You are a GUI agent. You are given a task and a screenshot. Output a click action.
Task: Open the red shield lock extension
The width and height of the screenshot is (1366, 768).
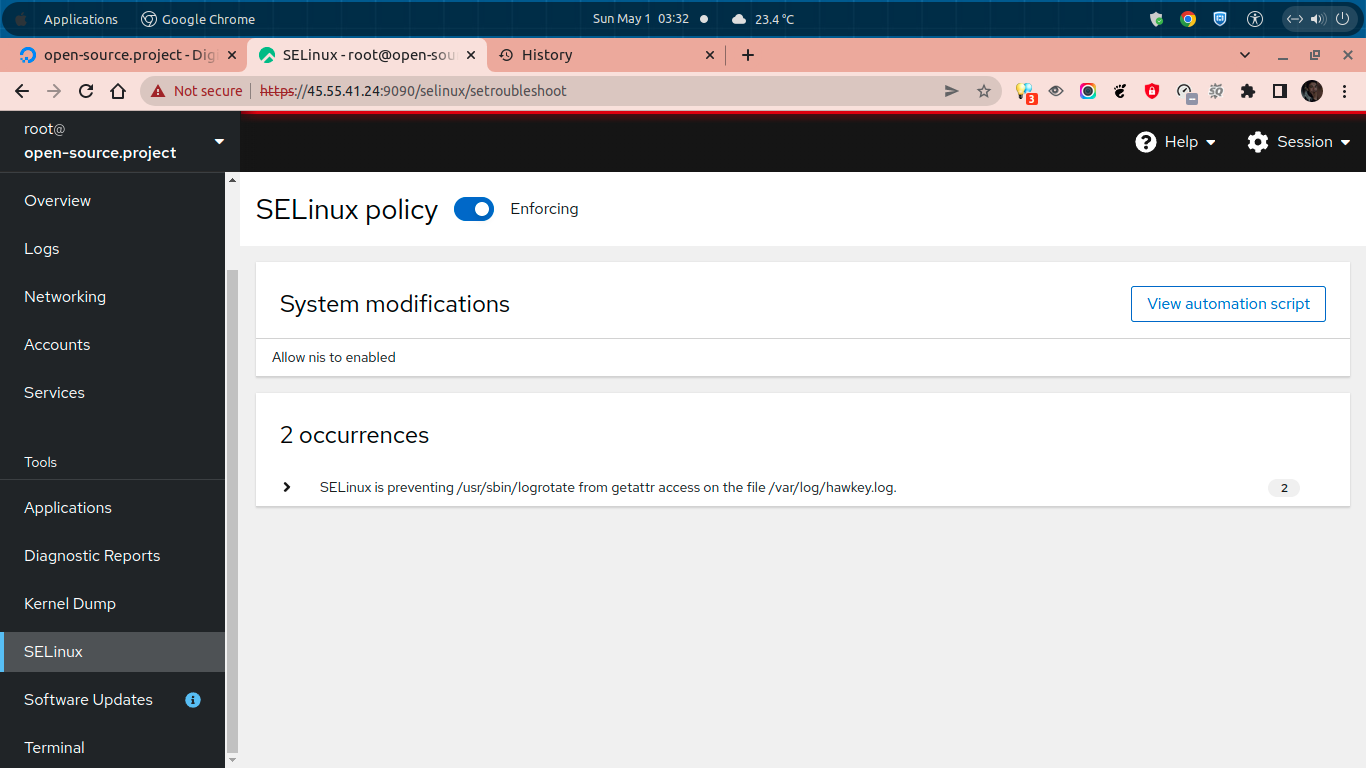pos(1152,91)
